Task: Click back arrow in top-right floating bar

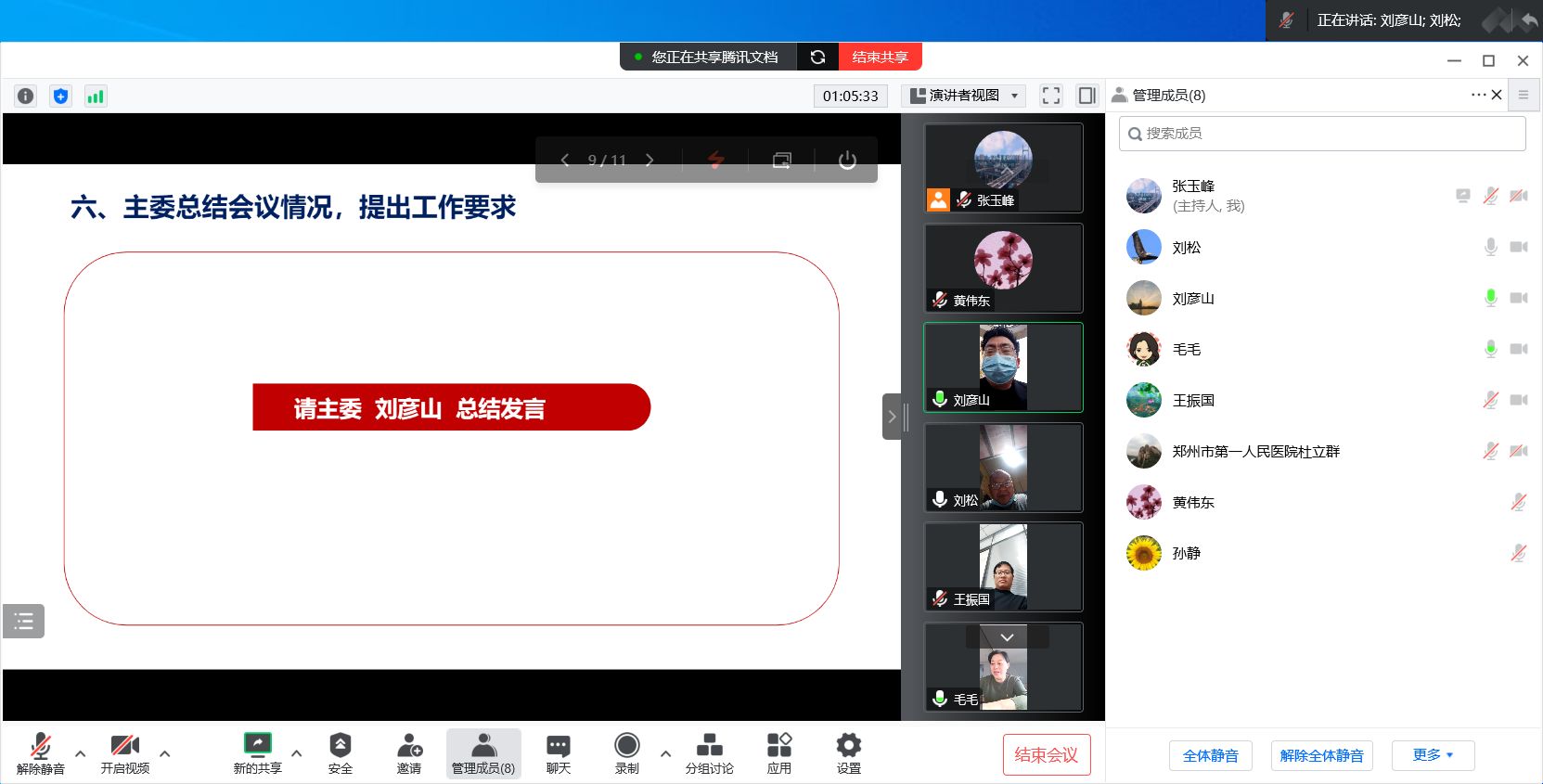Action: (x=1529, y=19)
